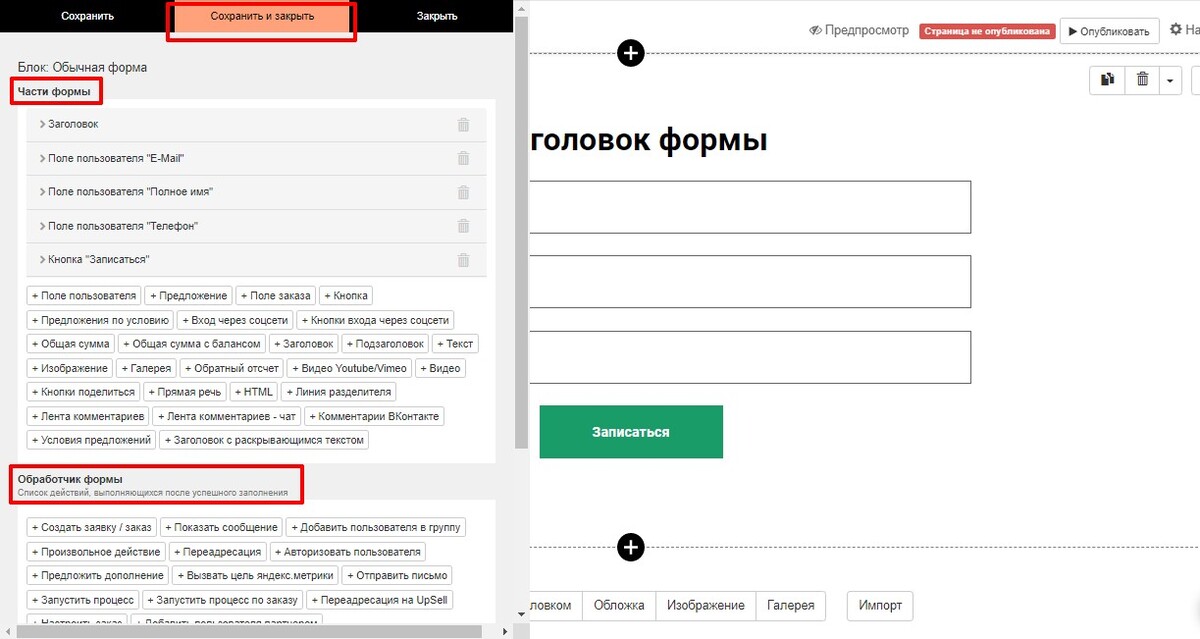Screen dimensions: 1200x639
Task: Add Кнопки входа через соцсети part
Action: click(x=375, y=320)
